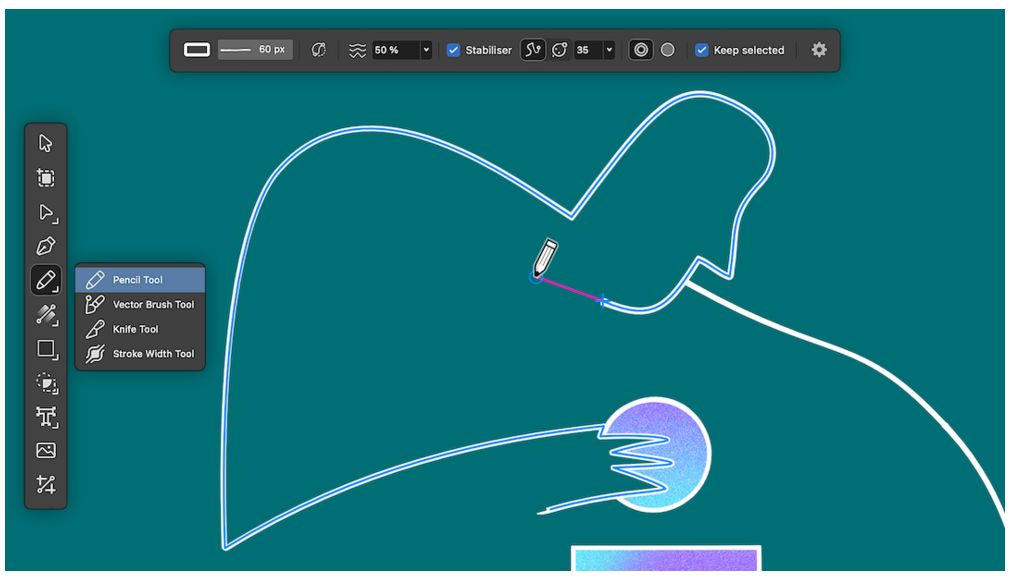Image resolution: width=1014 pixels, height=579 pixels.
Task: Select the Pen tool icon
Action: click(x=45, y=246)
